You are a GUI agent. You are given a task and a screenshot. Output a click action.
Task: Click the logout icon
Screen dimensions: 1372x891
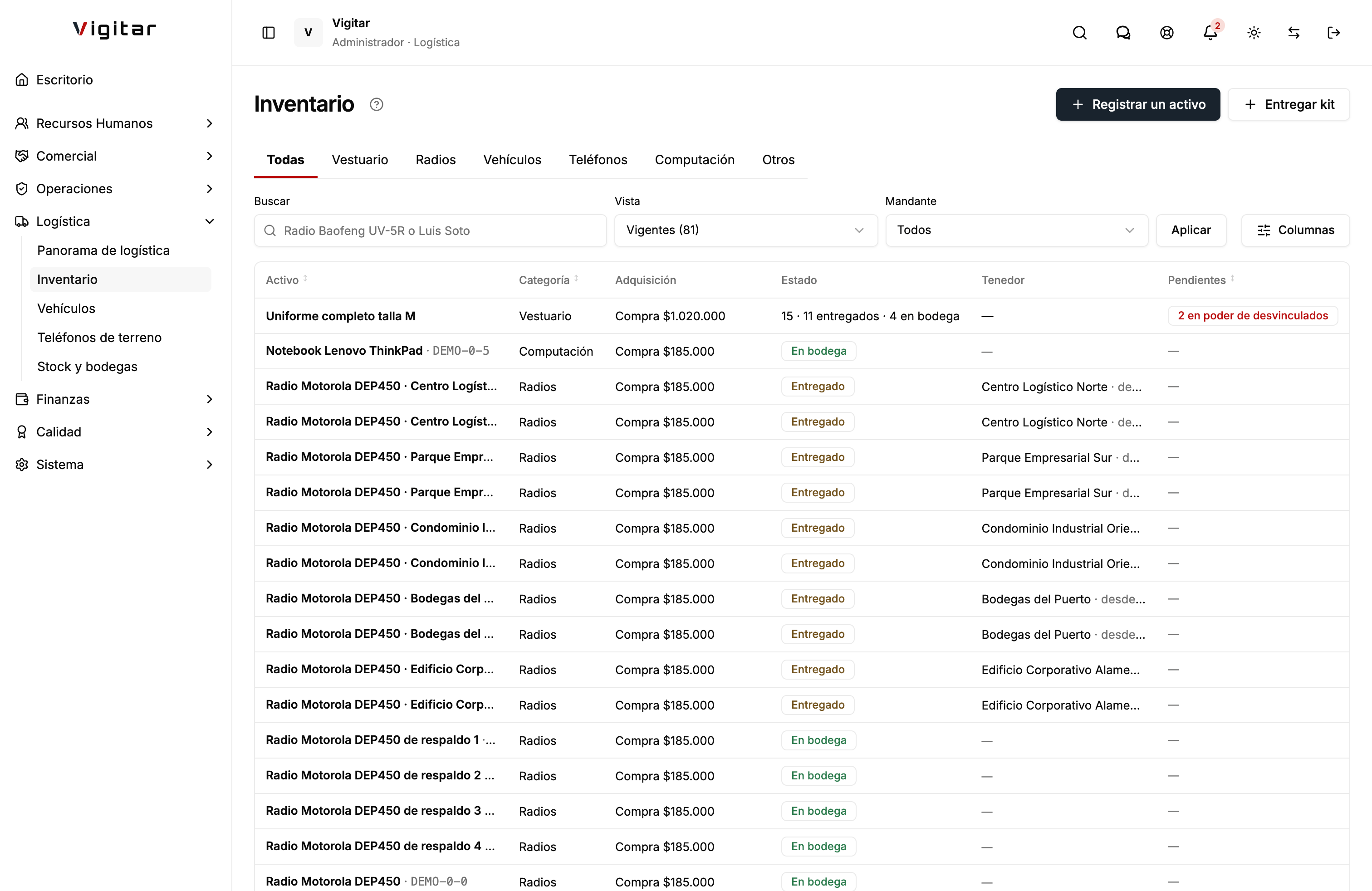1333,33
